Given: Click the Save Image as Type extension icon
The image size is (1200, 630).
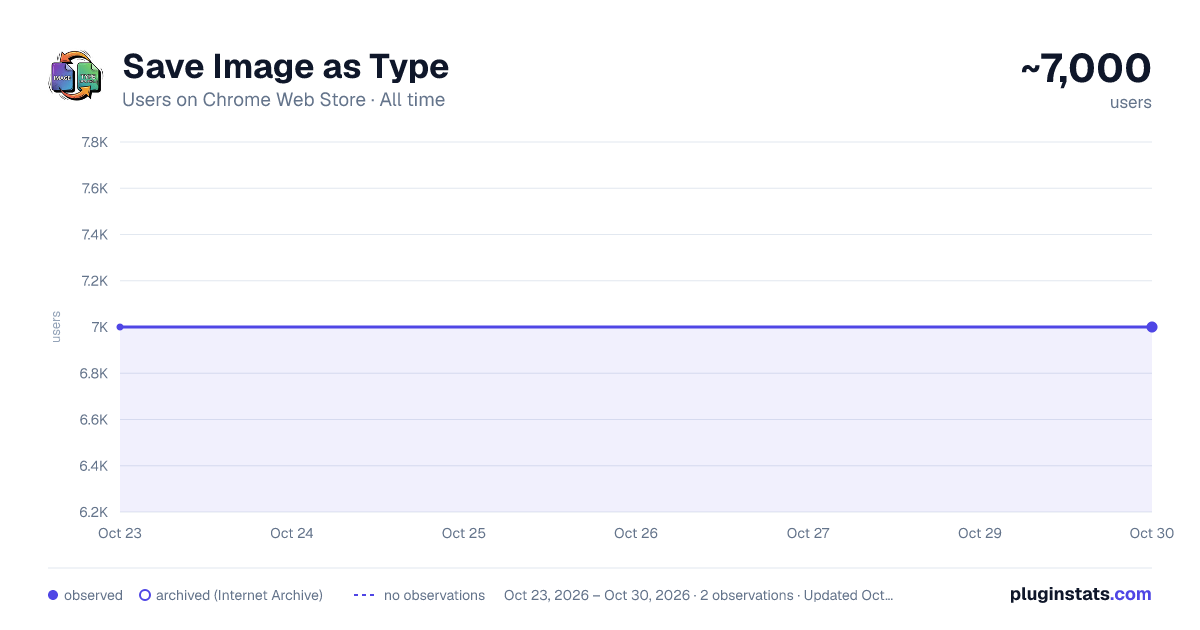Looking at the screenshot, I should point(76,76).
